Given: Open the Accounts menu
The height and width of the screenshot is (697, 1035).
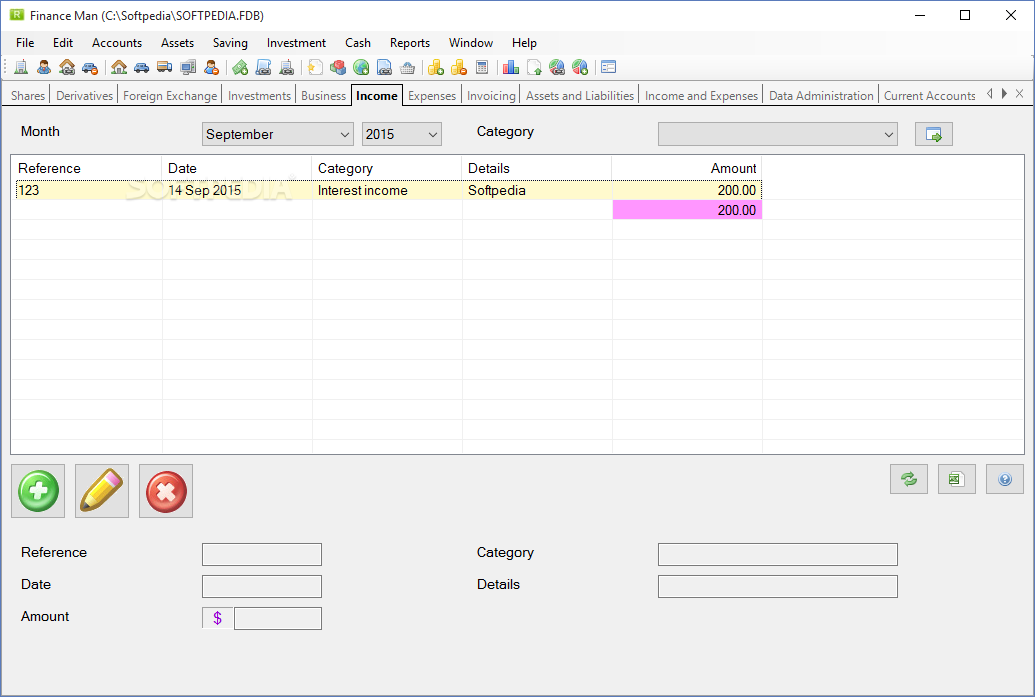Looking at the screenshot, I should (x=117, y=43).
